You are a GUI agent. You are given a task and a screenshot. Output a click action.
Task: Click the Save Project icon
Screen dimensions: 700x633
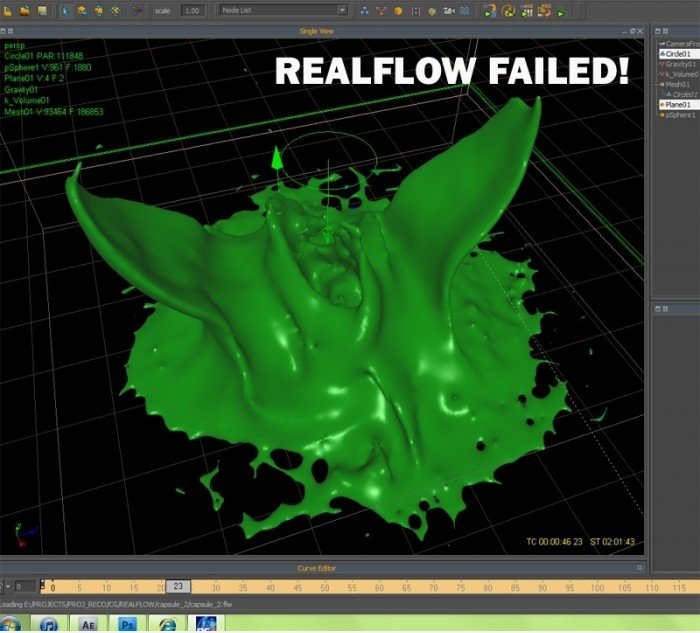coord(42,10)
